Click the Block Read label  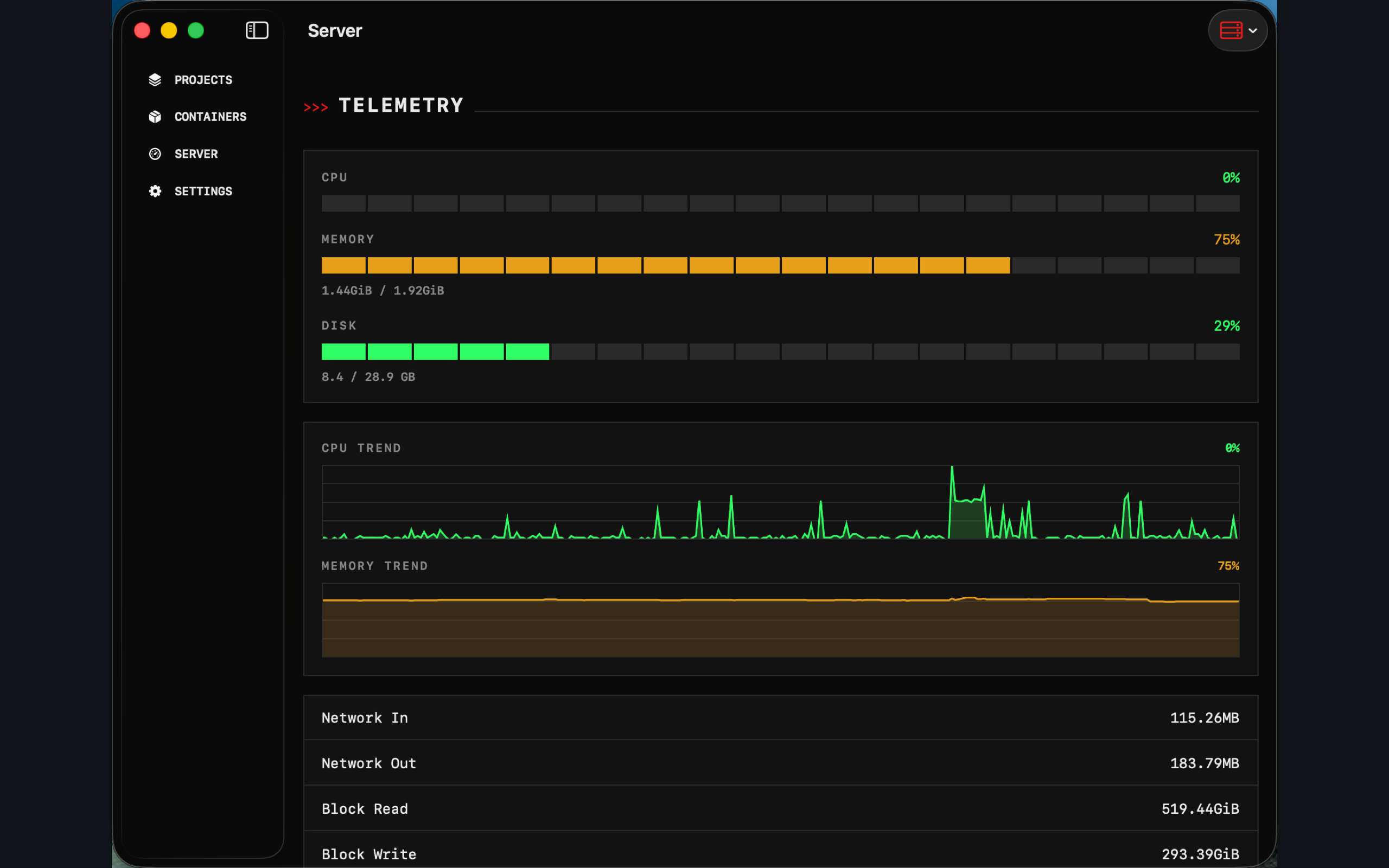pos(365,809)
